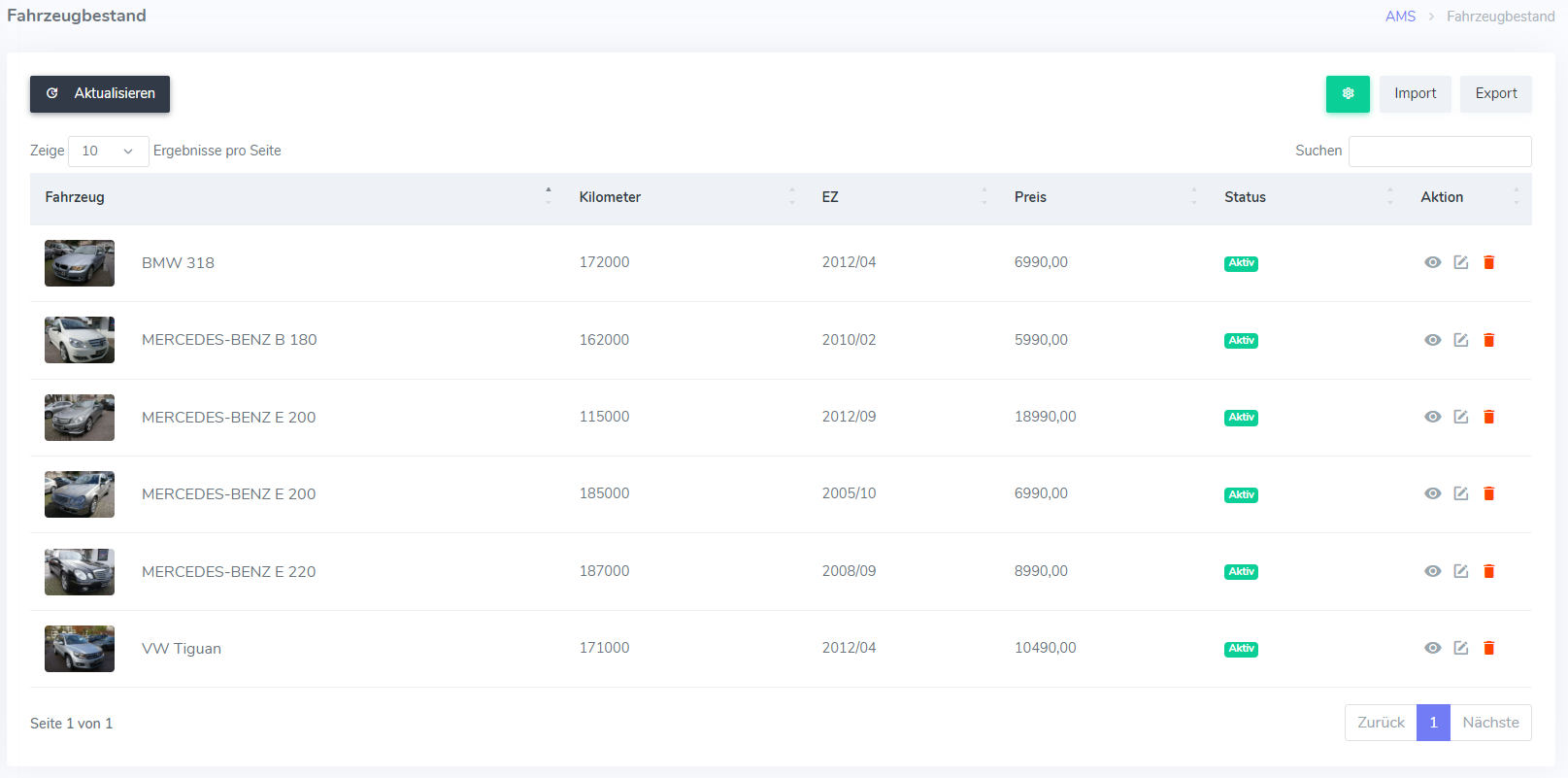Click the Aktiv badge for MERCEDES-BENZ B 180
The width and height of the screenshot is (1568, 778).
[x=1241, y=341]
